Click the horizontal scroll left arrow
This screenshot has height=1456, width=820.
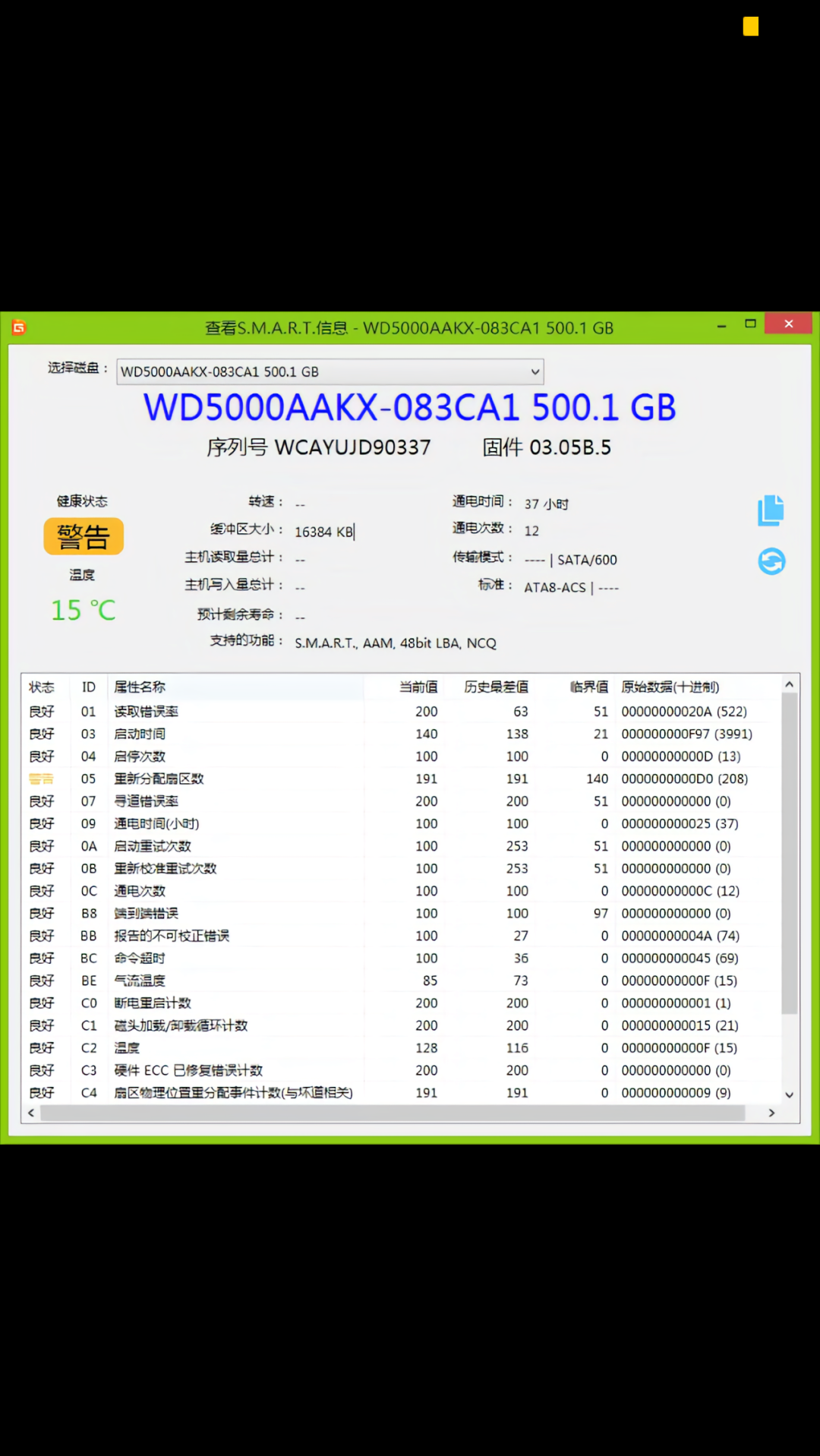pyautogui.click(x=31, y=1113)
